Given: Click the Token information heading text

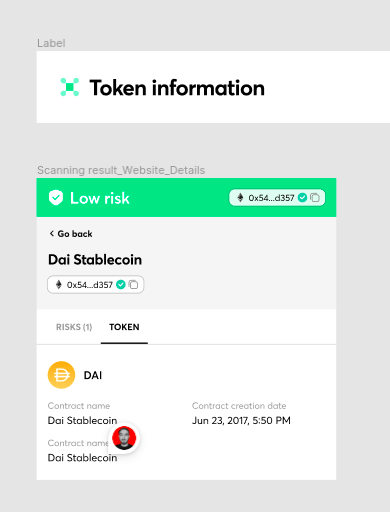Looking at the screenshot, I should [x=177, y=88].
